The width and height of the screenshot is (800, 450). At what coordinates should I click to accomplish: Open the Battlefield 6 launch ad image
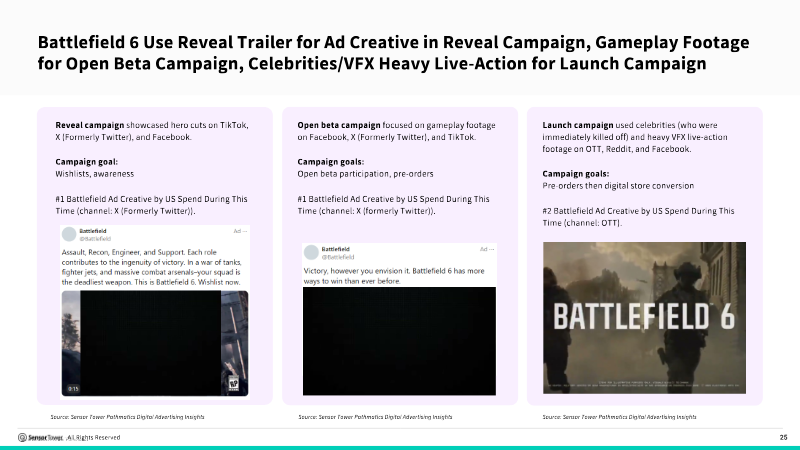pos(644,317)
